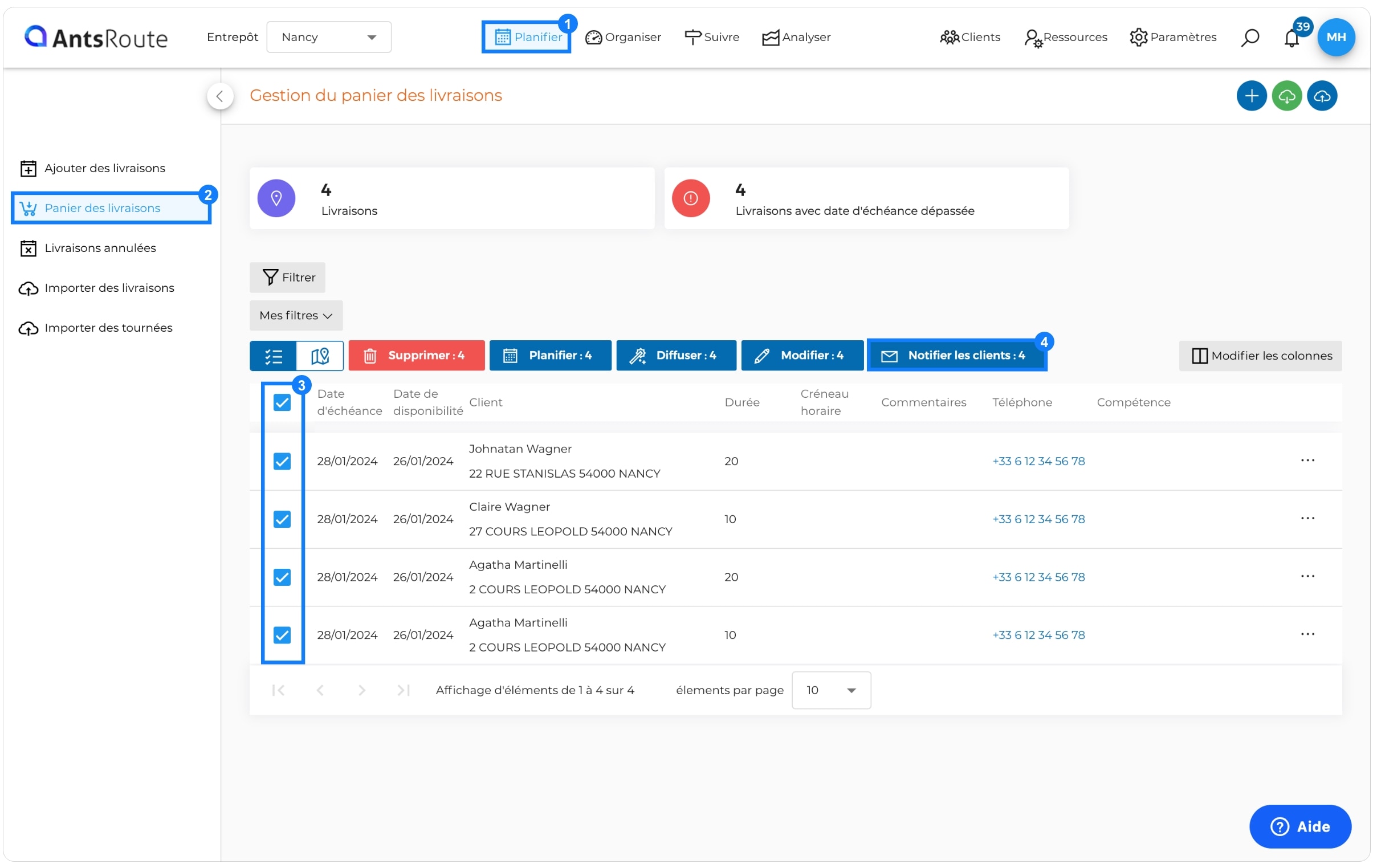Click Modifier les colonnes button
This screenshot has height=868, width=1373.
1260,356
